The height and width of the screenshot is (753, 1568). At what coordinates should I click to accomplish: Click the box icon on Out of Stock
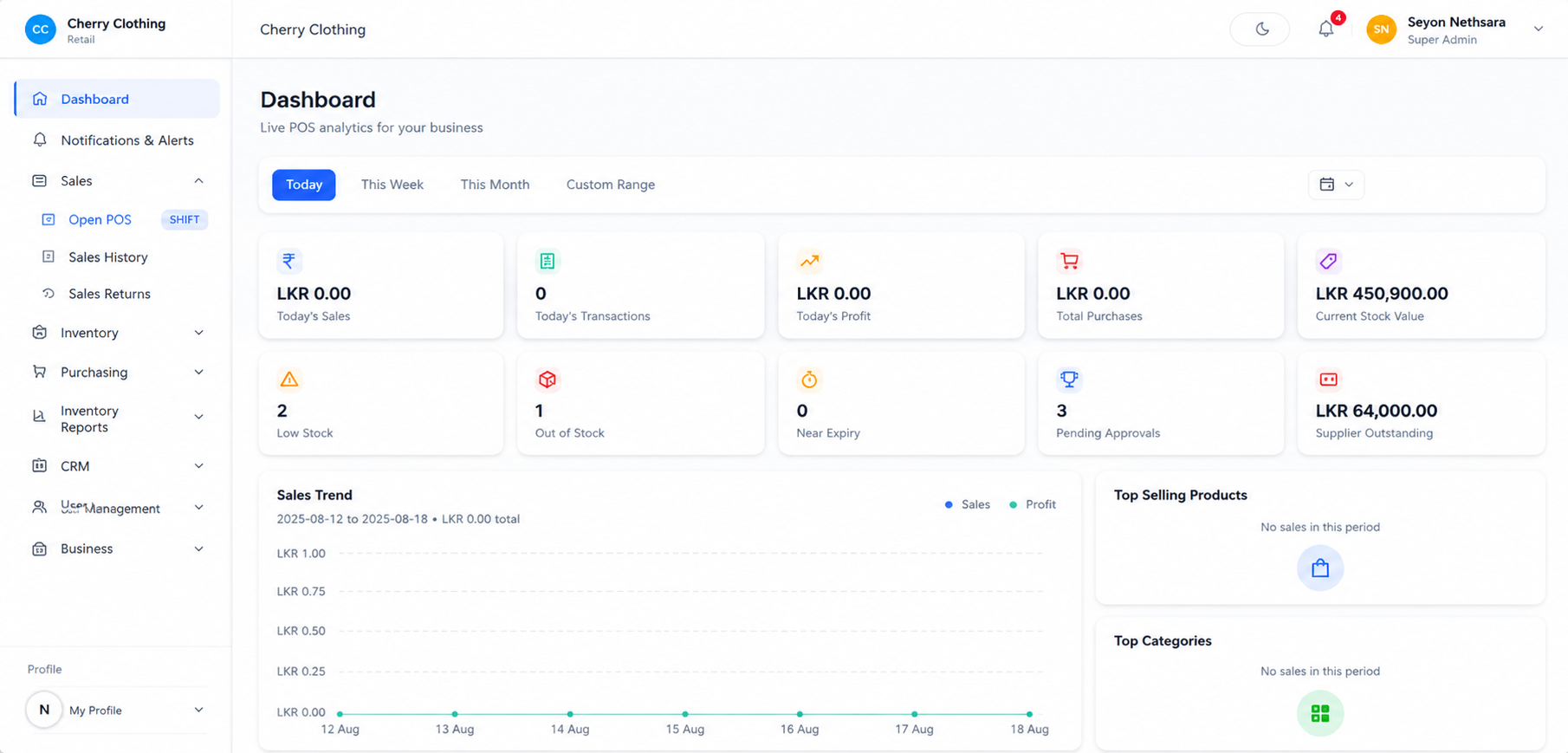548,380
